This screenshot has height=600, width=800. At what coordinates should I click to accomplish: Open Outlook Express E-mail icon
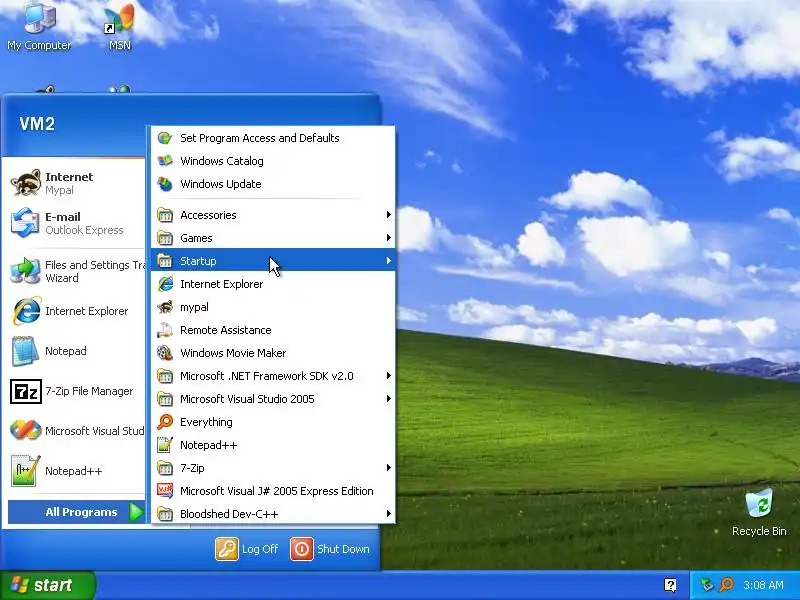click(26, 222)
